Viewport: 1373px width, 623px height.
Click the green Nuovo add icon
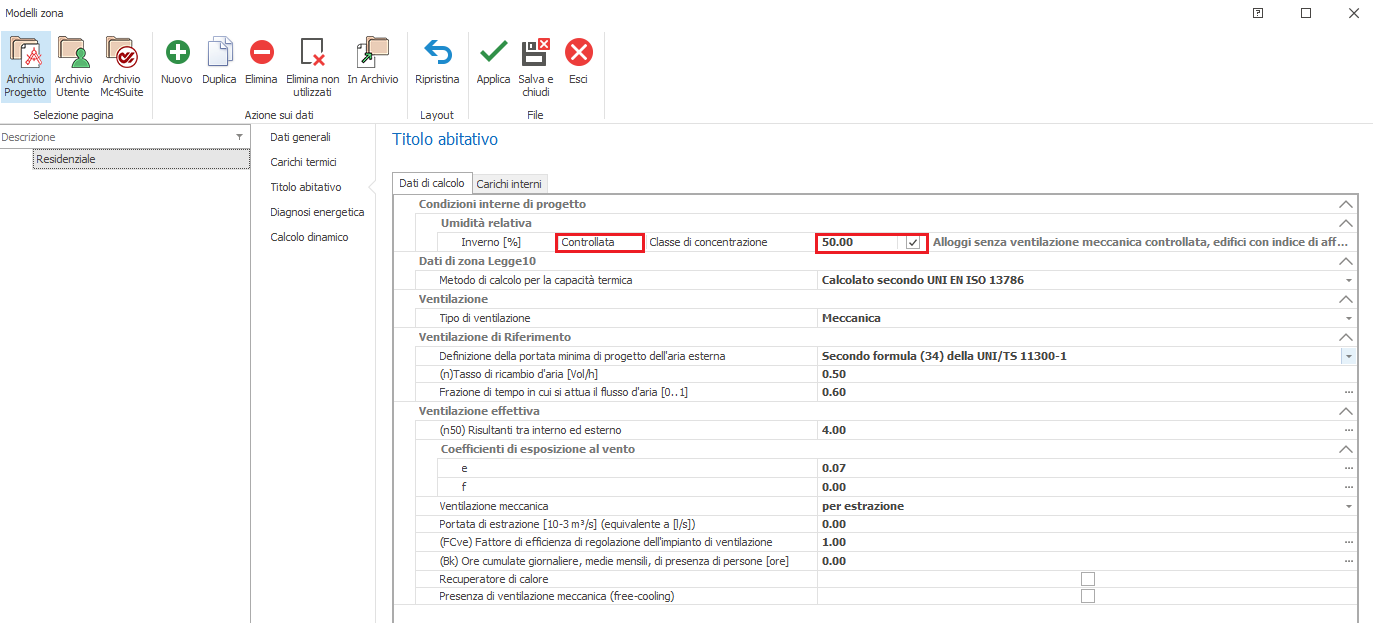tap(177, 53)
